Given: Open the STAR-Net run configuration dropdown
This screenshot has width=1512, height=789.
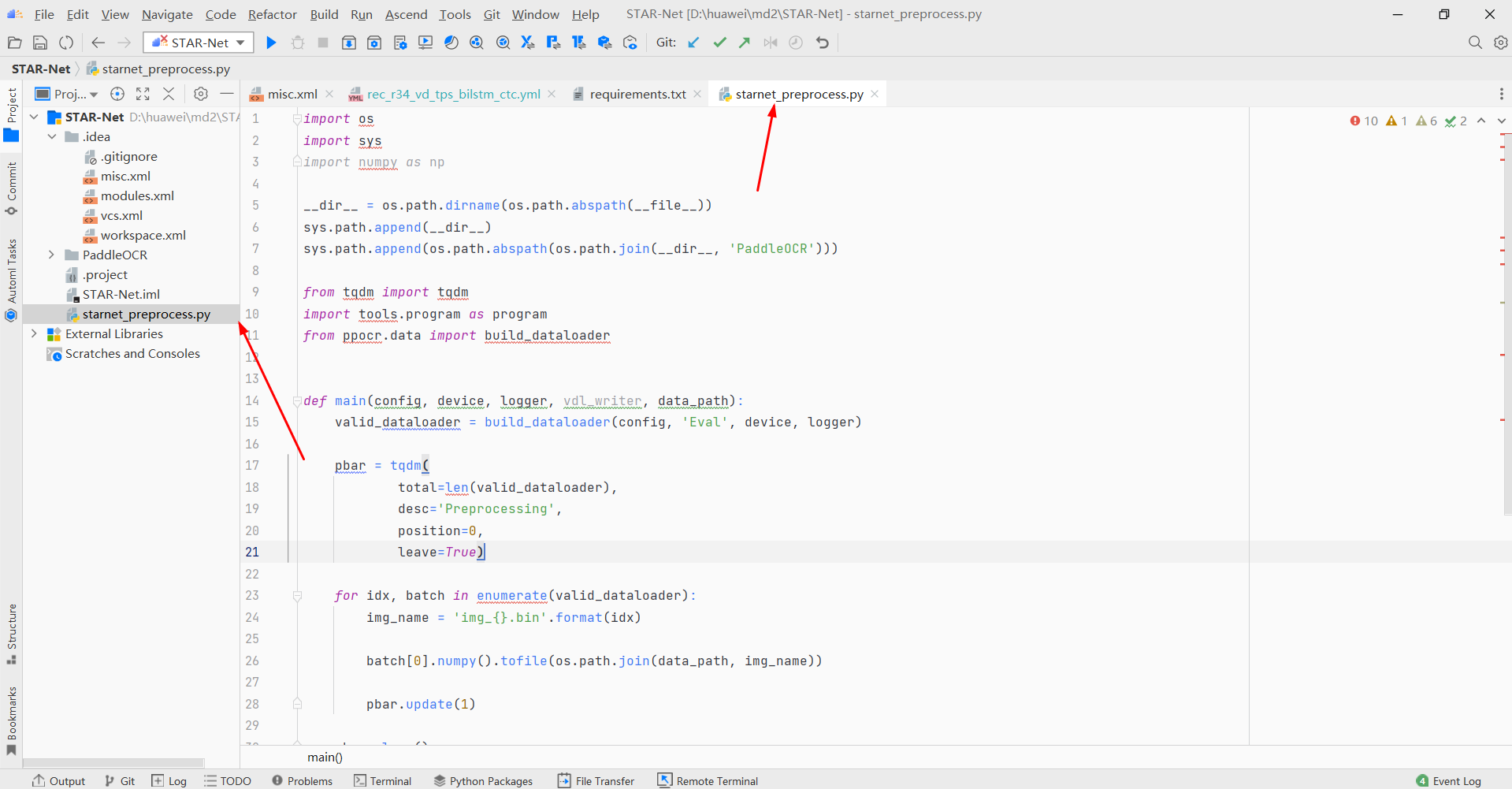Looking at the screenshot, I should pos(199,43).
